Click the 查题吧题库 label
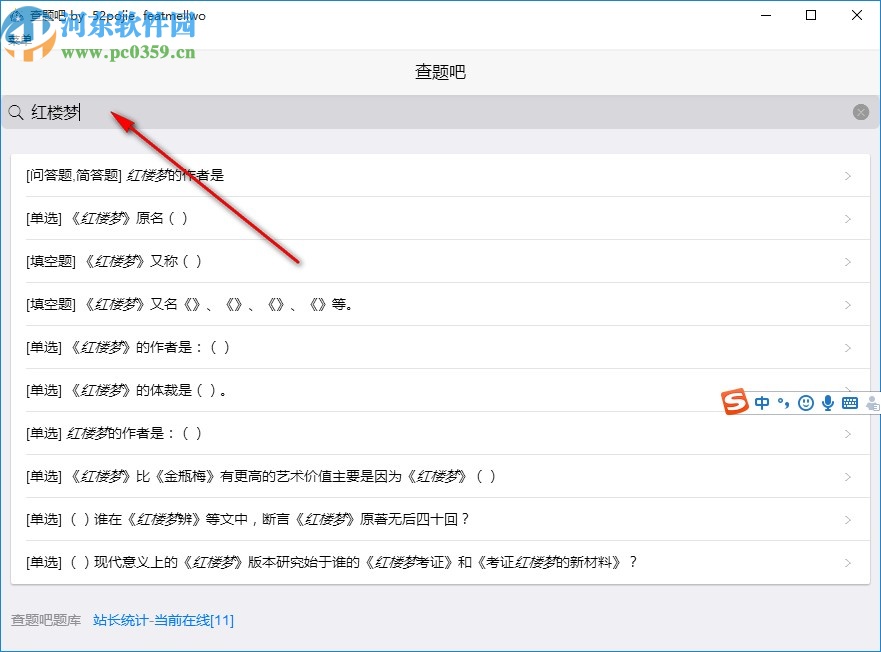This screenshot has width=881, height=652. tap(45, 620)
